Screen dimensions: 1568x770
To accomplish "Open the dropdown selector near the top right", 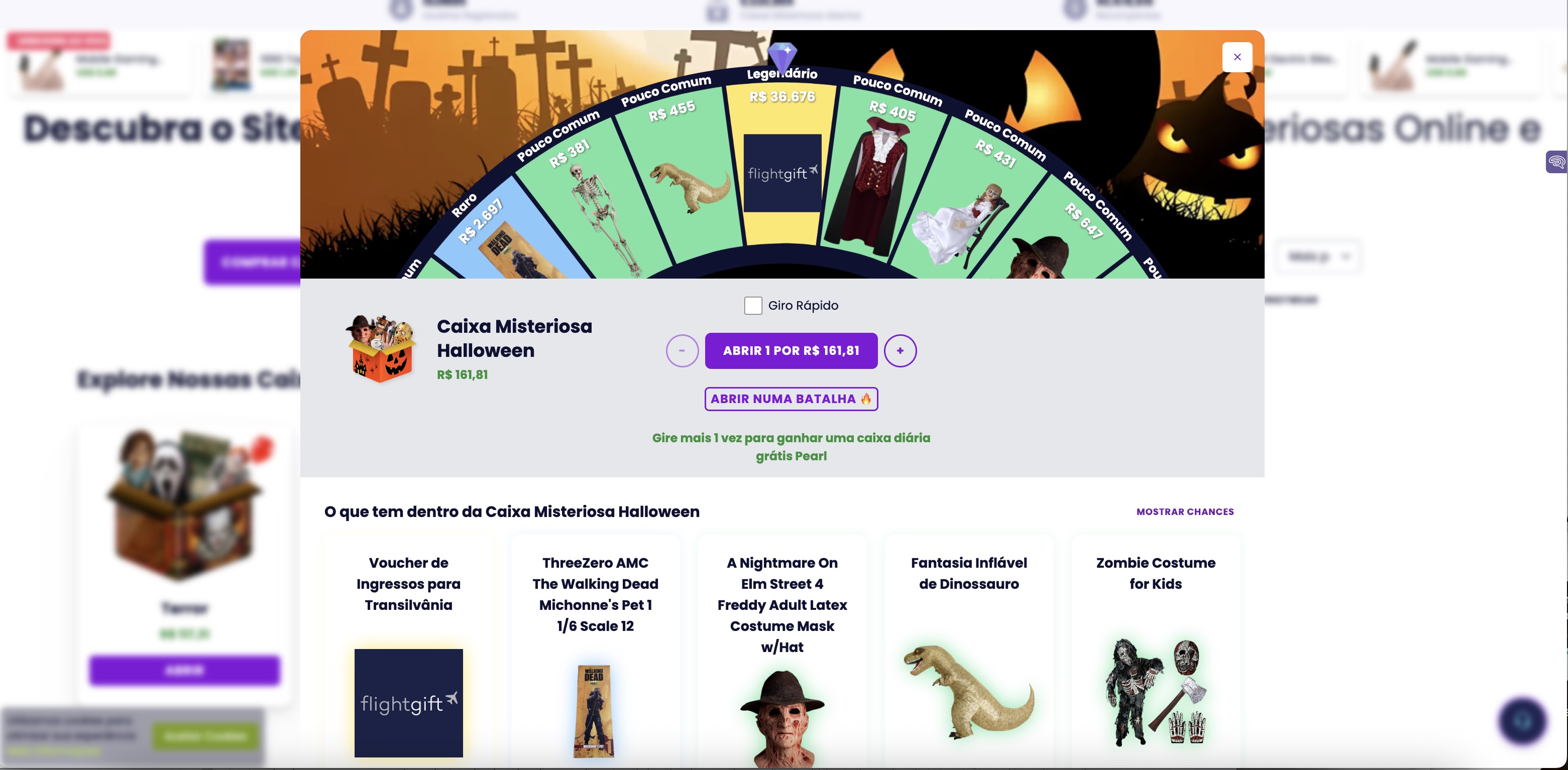I will coord(1319,256).
